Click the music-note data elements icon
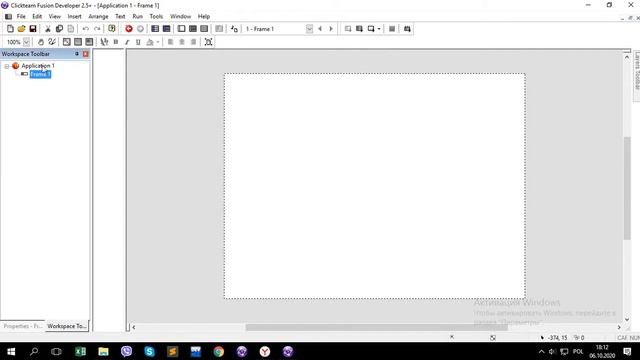Screen dimensions: 640x360 [234, 29]
